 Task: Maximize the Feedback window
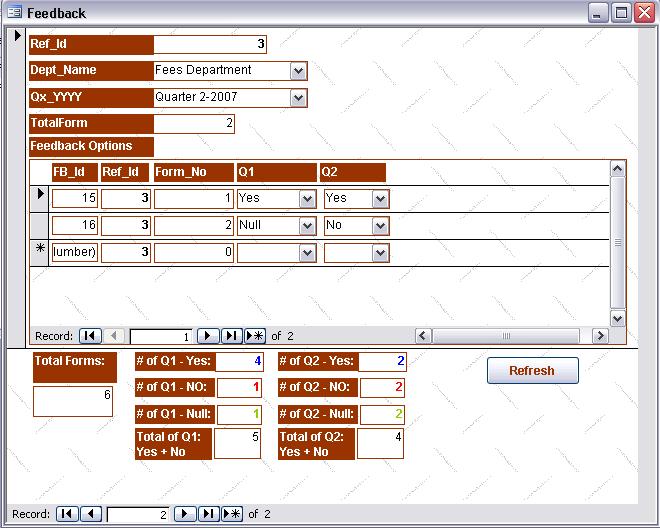(x=621, y=13)
